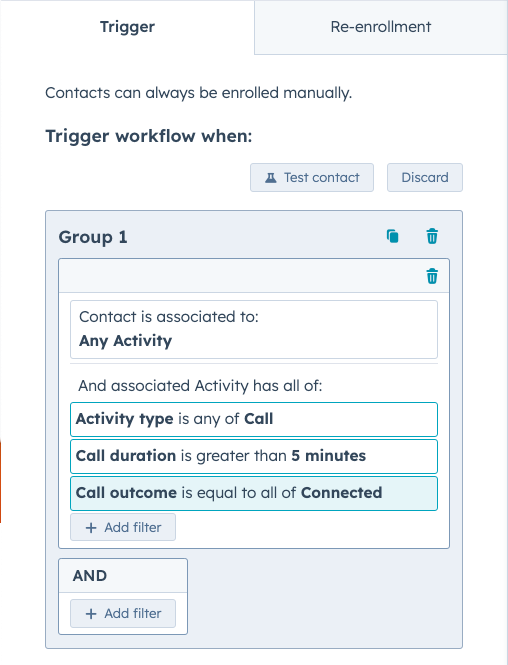Click the plus icon beneath Call outcome

coord(91,528)
